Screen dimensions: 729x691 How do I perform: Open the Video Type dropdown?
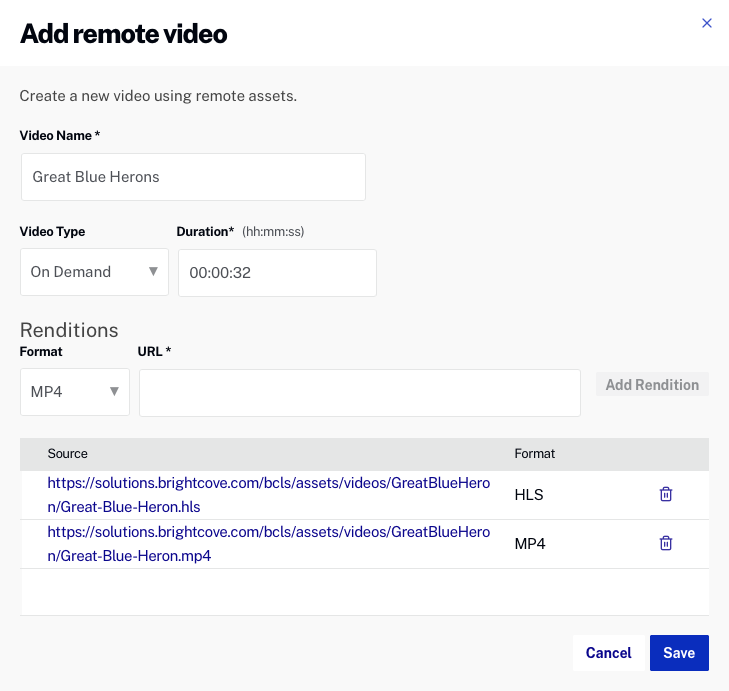[x=94, y=272]
